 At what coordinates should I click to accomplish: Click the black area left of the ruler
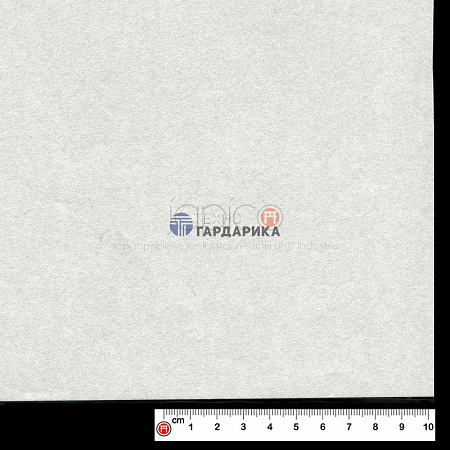(x=77, y=426)
